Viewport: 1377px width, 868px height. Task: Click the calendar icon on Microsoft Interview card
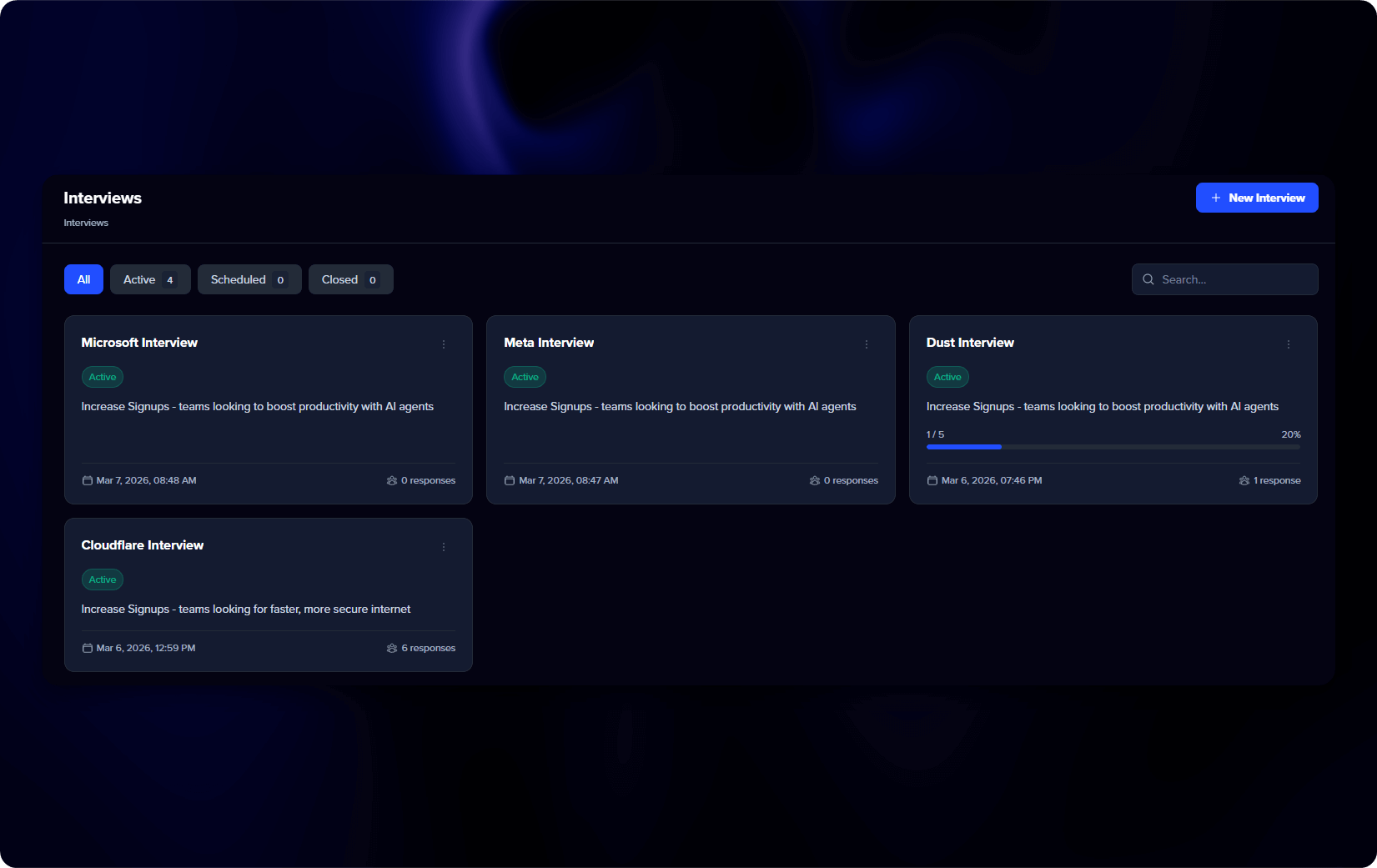(x=87, y=479)
